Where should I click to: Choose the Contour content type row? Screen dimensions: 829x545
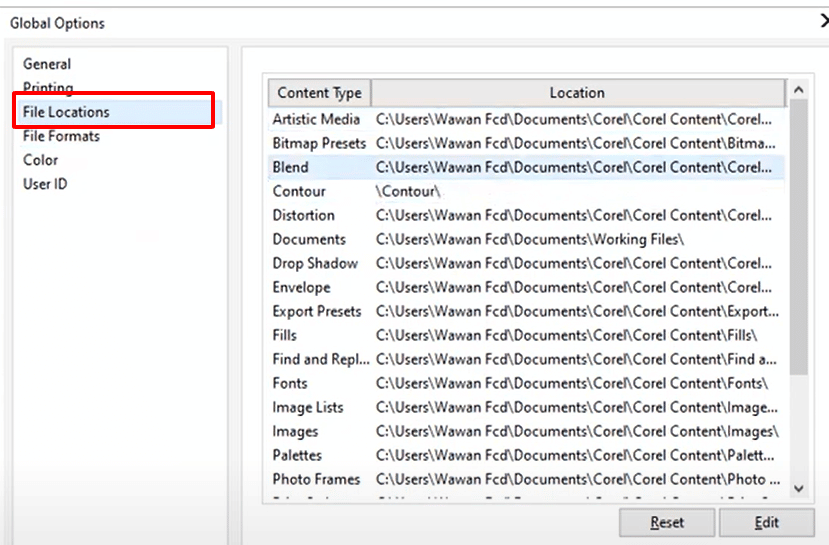coord(299,191)
